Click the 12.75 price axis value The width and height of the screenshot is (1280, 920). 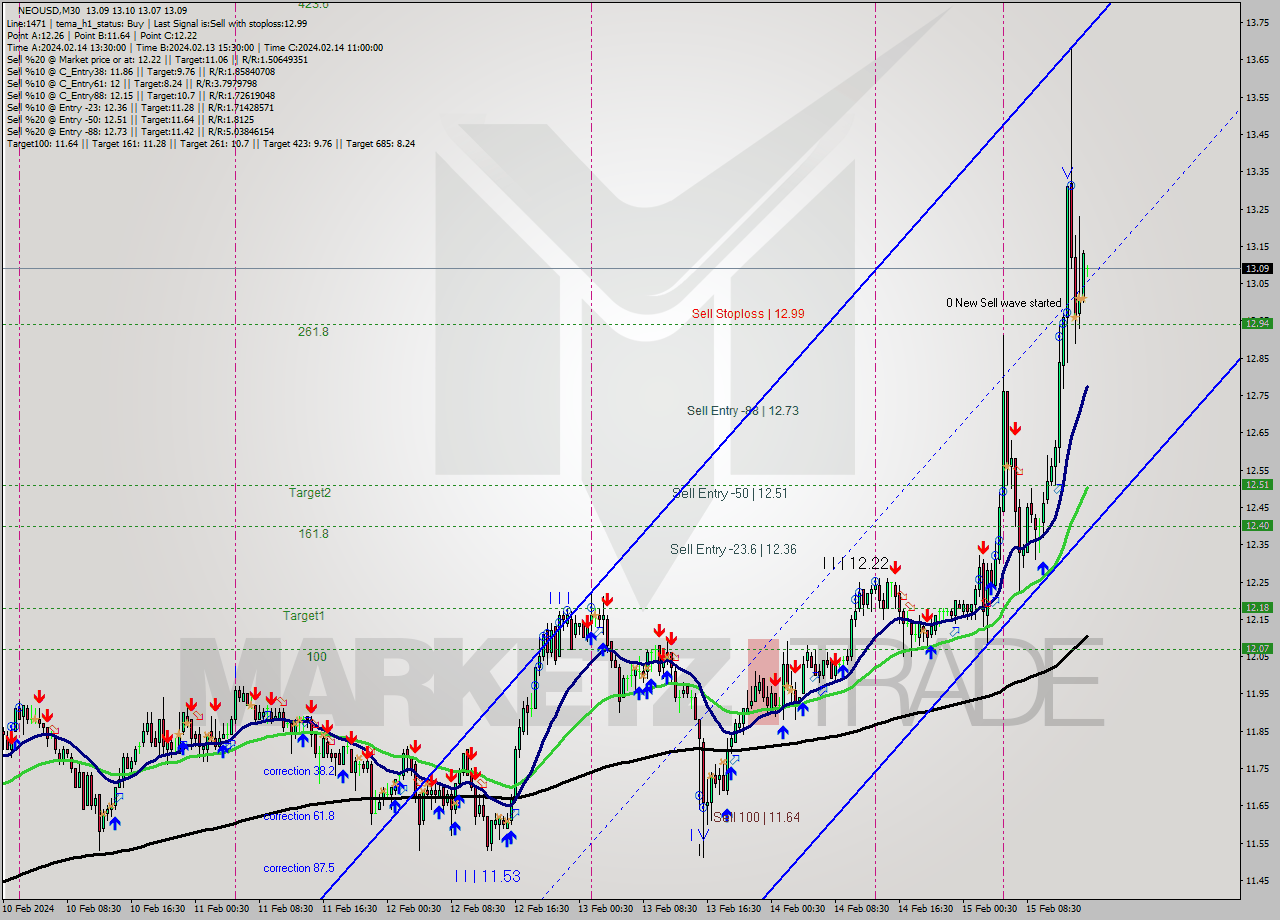click(x=1257, y=396)
